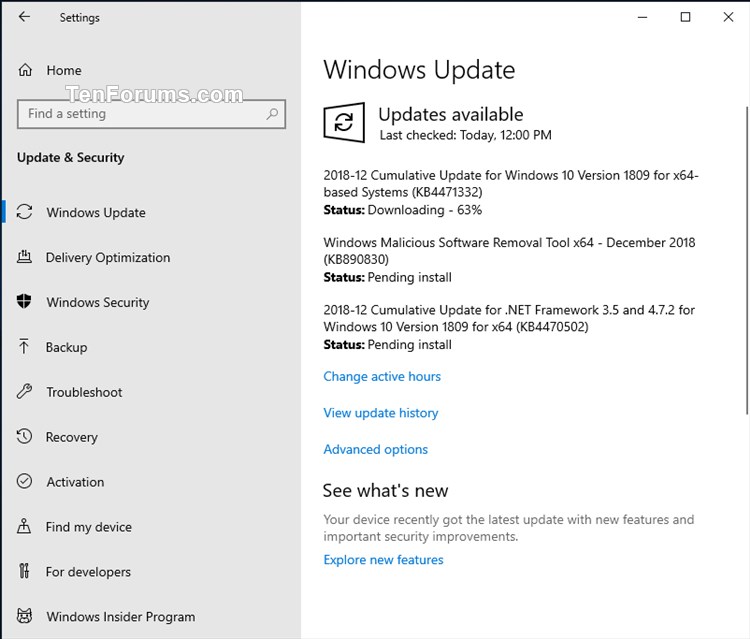Click the Last checked: Today, 12:00 PM text
Screen dimensions: 750x639
pos(465,135)
